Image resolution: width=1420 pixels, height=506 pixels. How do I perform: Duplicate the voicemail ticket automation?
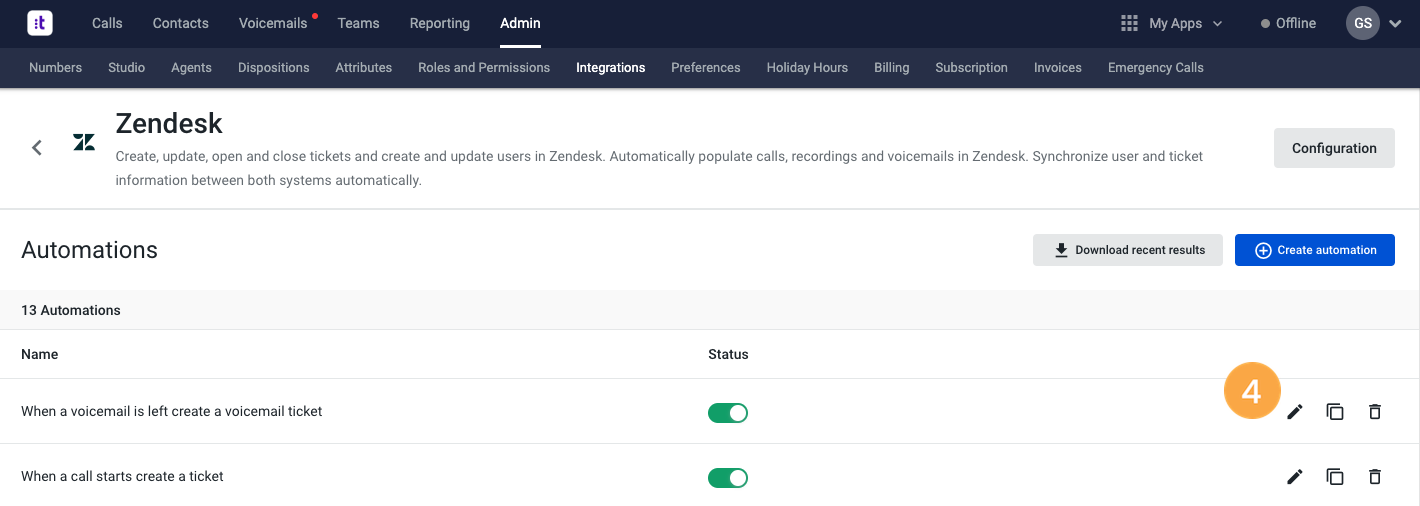[x=1335, y=412]
